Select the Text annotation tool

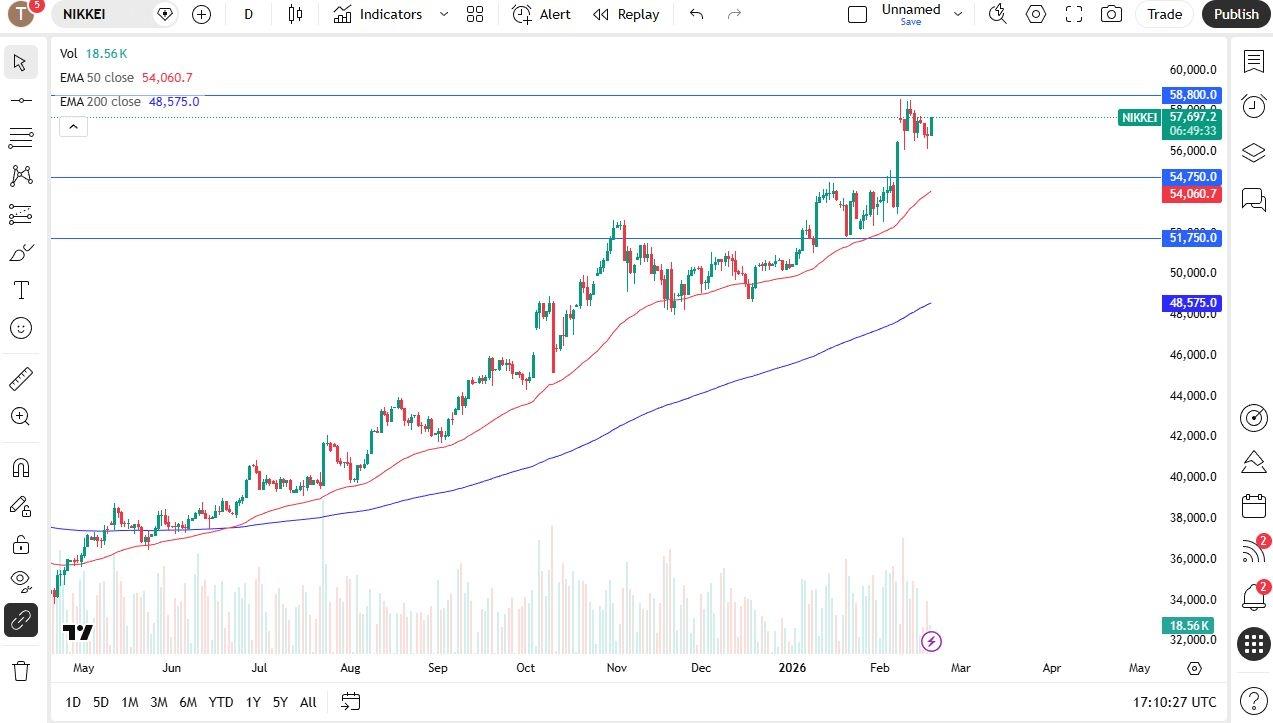(21, 290)
